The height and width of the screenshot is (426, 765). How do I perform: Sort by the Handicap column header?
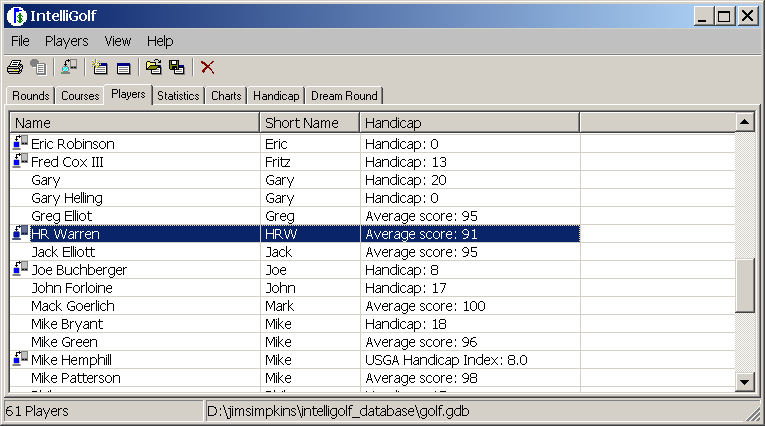470,122
